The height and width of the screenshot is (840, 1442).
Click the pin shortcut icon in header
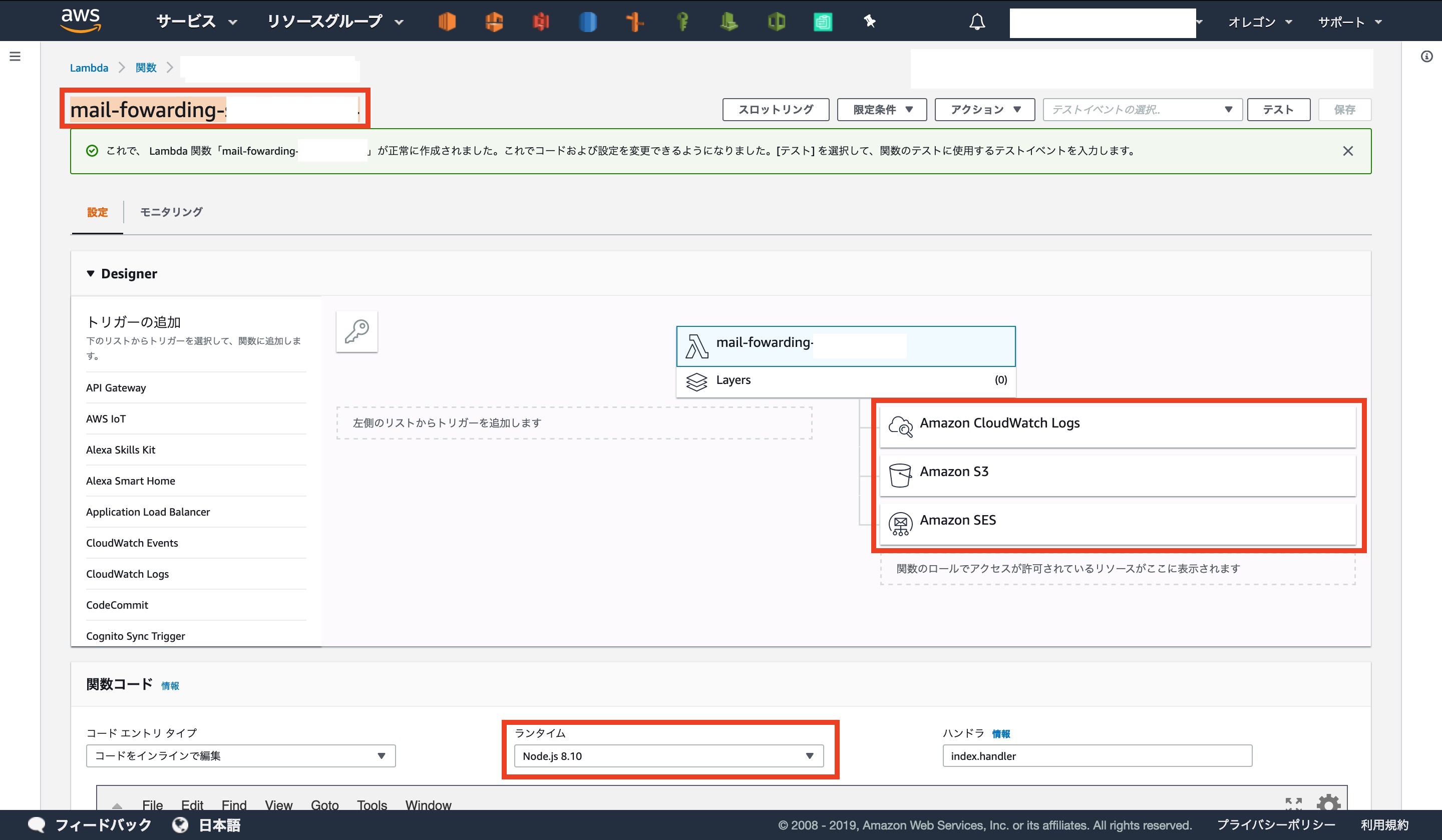click(870, 22)
